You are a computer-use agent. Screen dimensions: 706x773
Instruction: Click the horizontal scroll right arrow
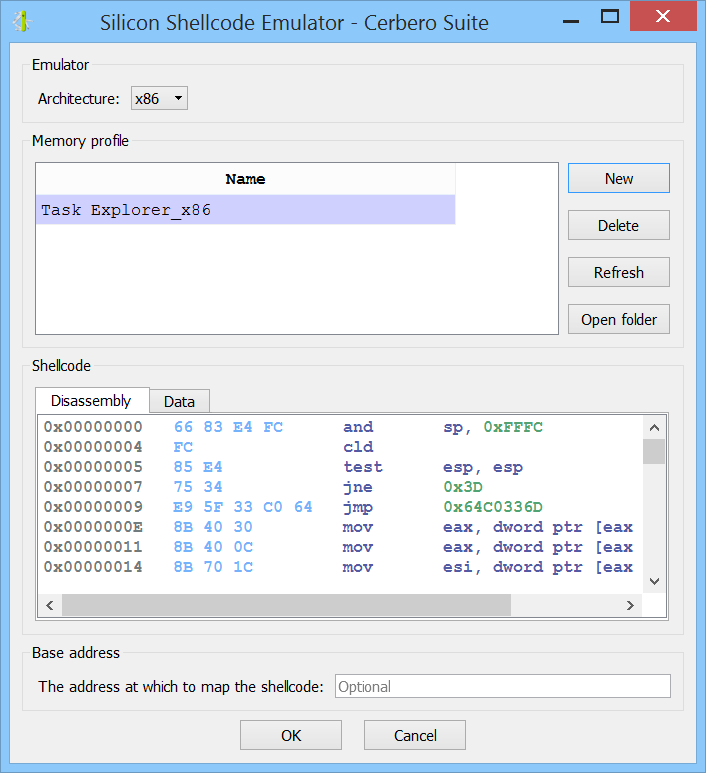(630, 605)
